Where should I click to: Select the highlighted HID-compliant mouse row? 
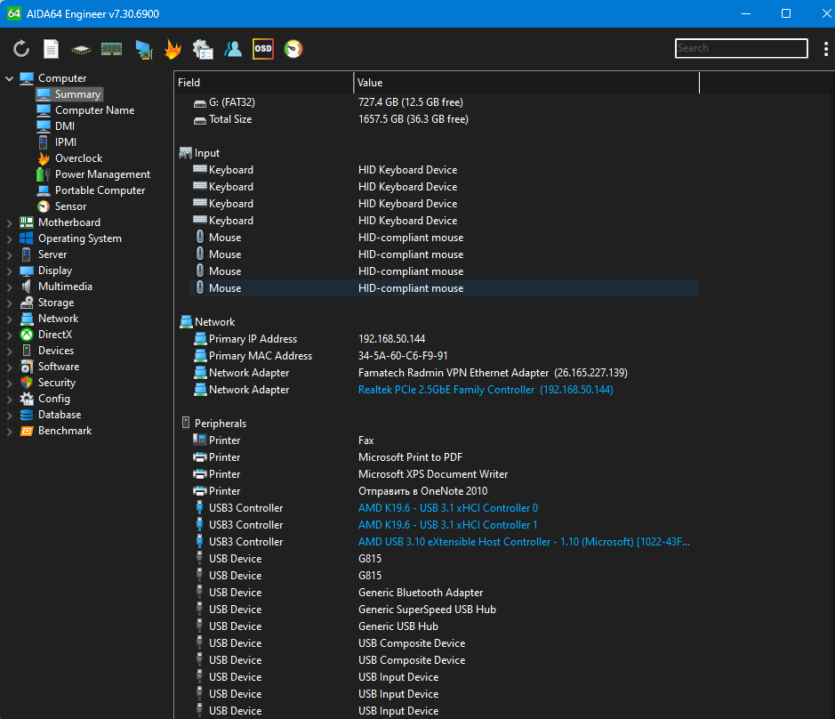(444, 288)
